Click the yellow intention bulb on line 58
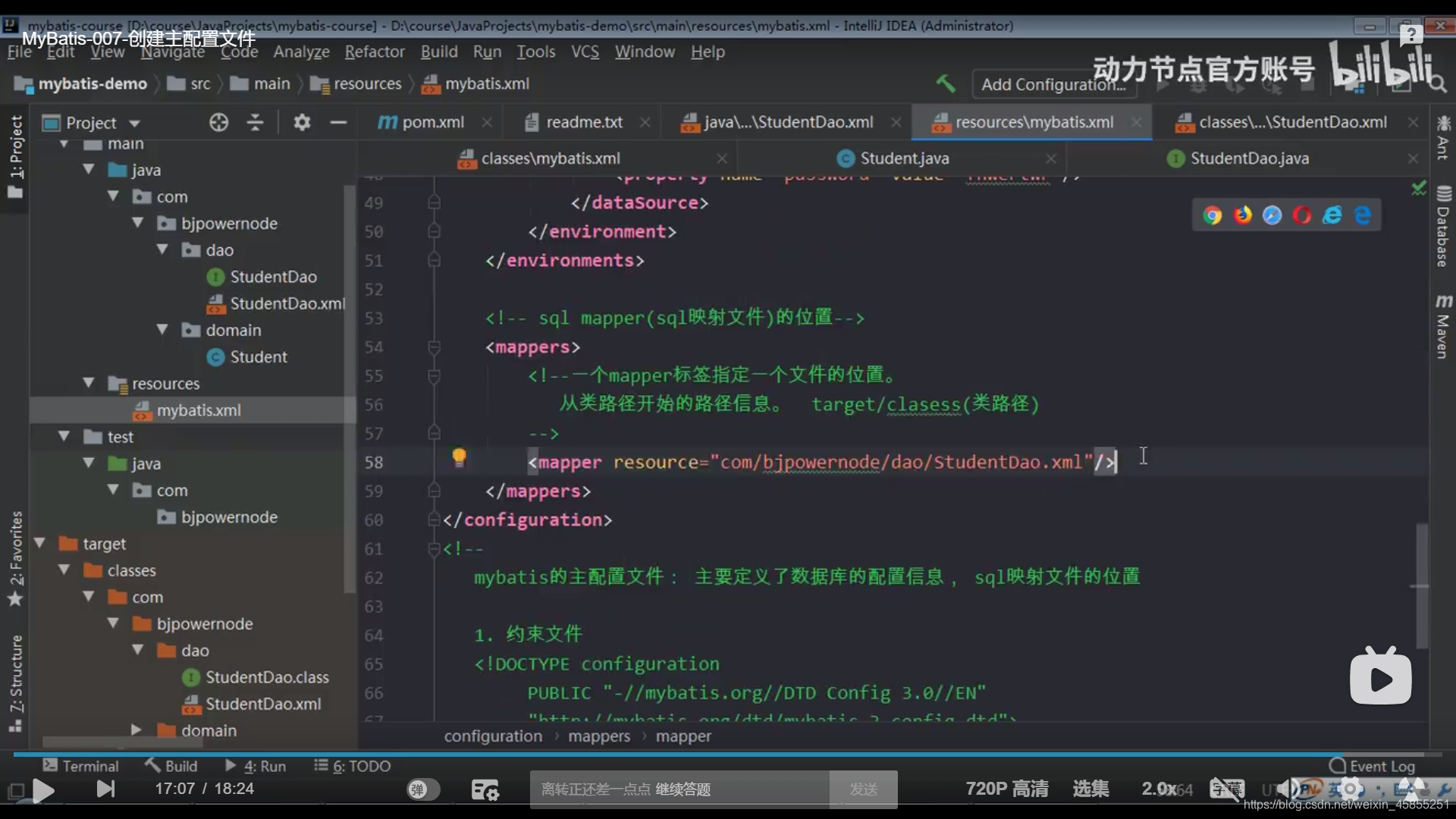Screen dimensions: 1456x819 pos(459,457)
